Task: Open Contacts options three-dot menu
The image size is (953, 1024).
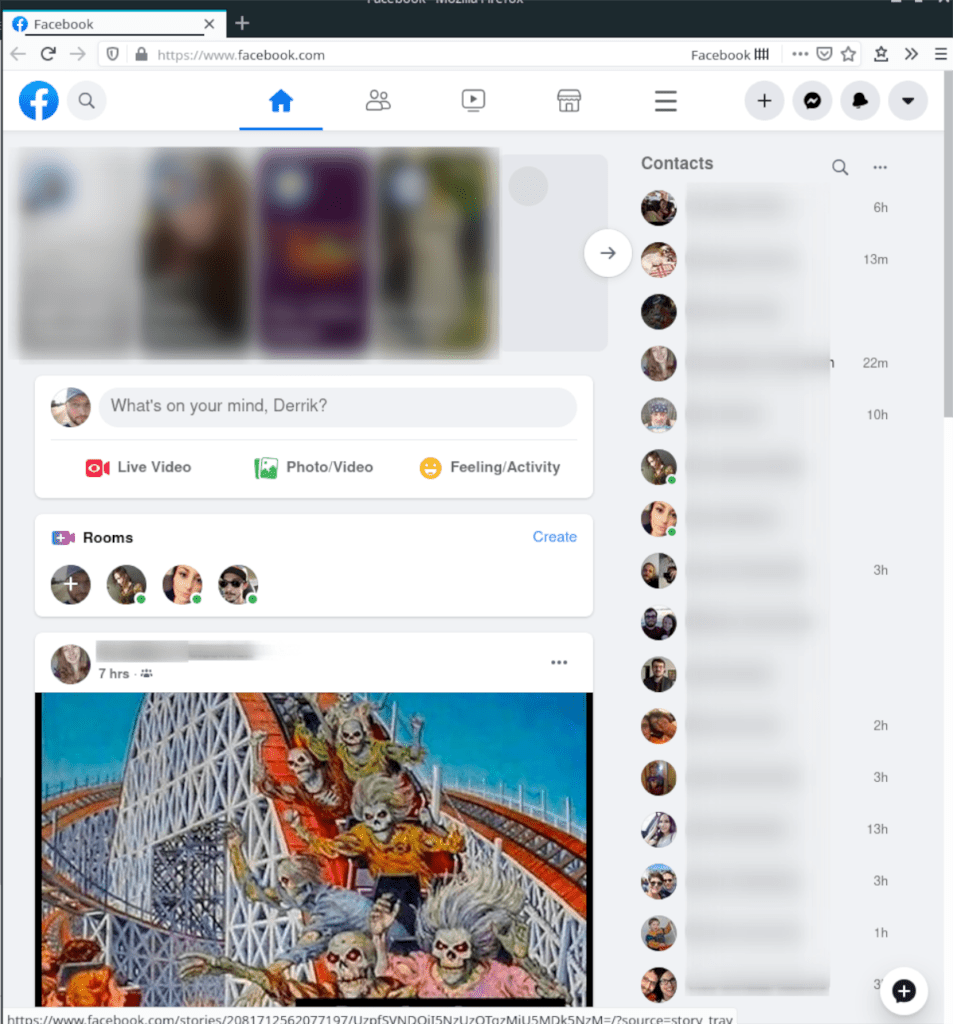Action: [x=880, y=168]
